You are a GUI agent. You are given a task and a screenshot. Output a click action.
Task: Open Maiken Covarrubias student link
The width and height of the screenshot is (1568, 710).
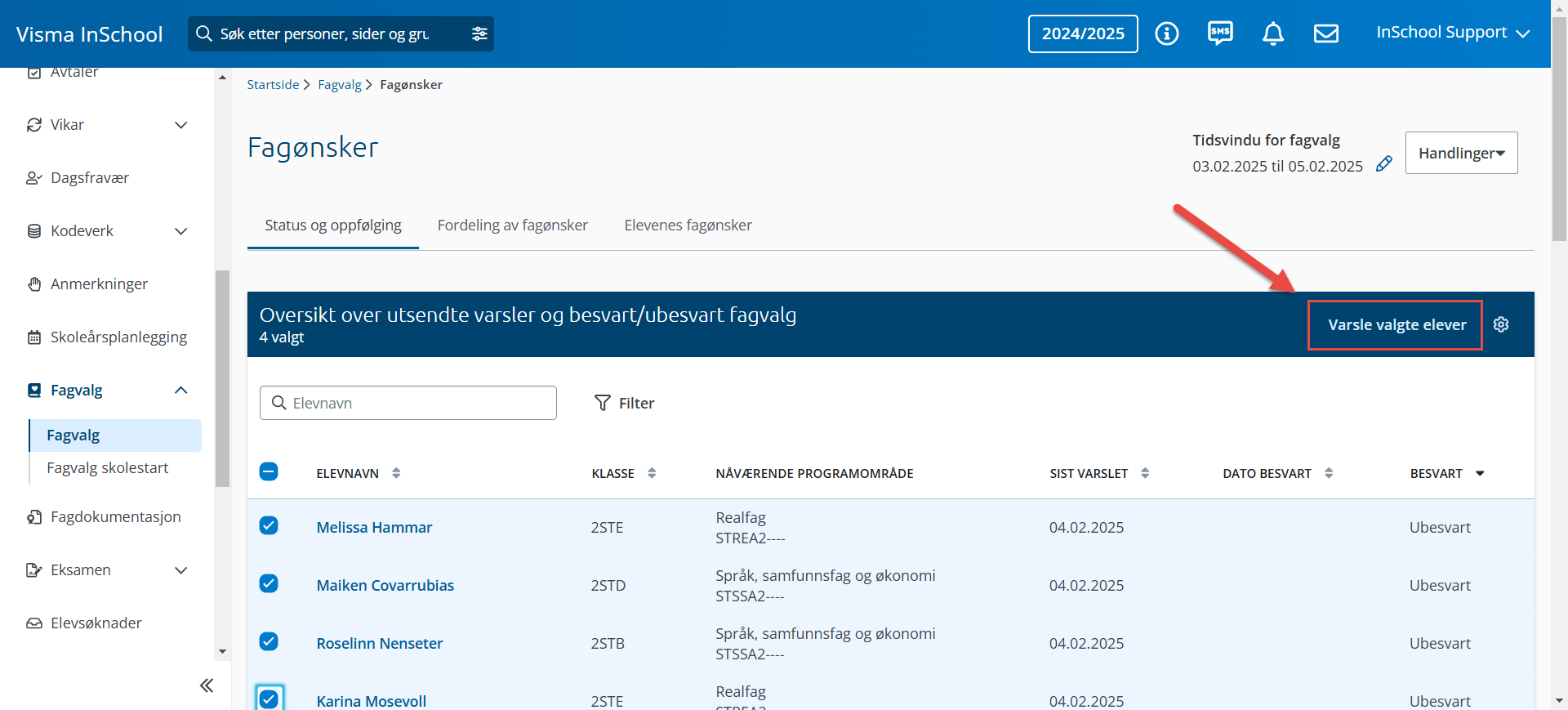[385, 586]
